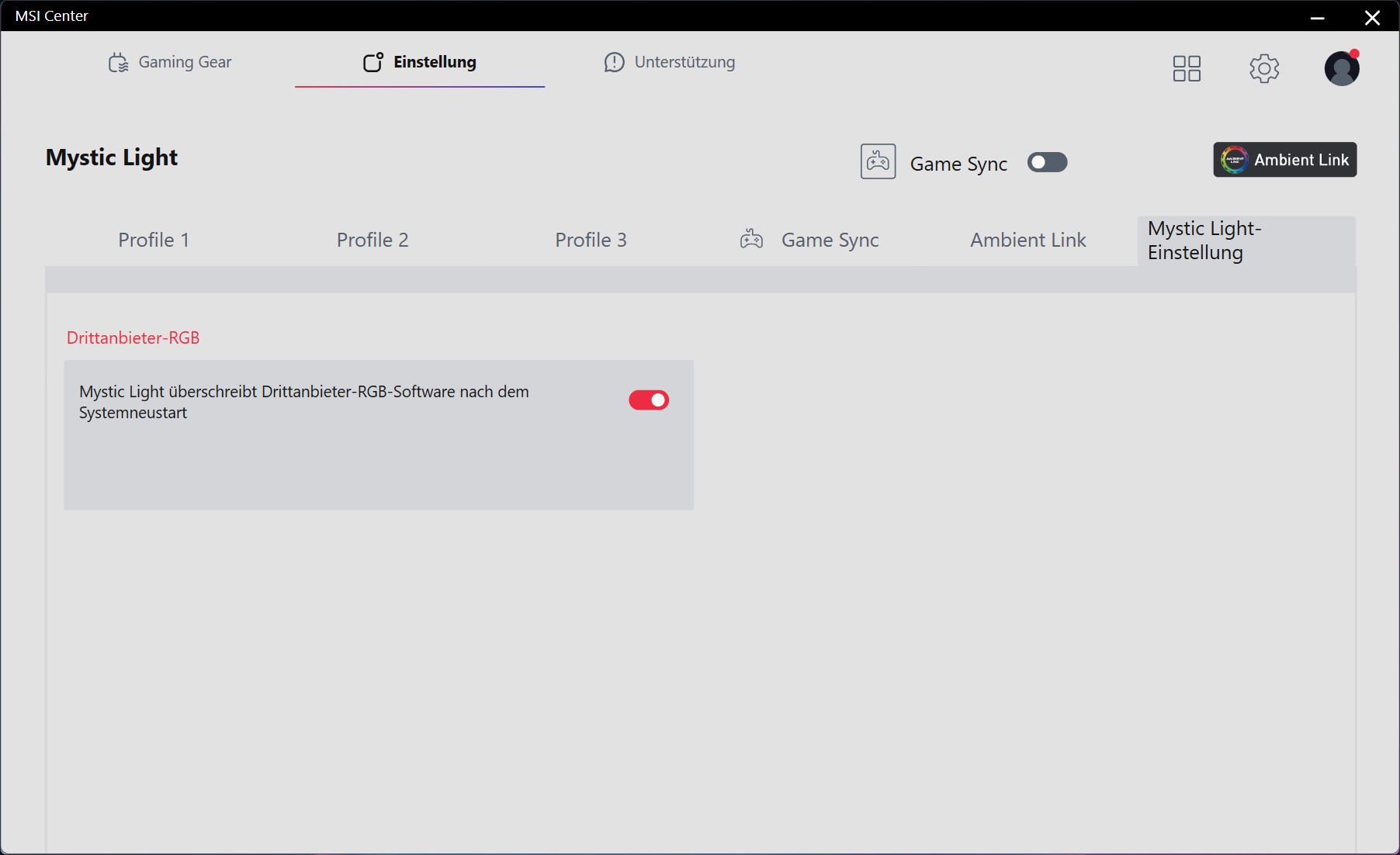Screen dimensions: 1400x855
Task: Click the Drittanbieter-RGB section heading
Action: coord(133,338)
